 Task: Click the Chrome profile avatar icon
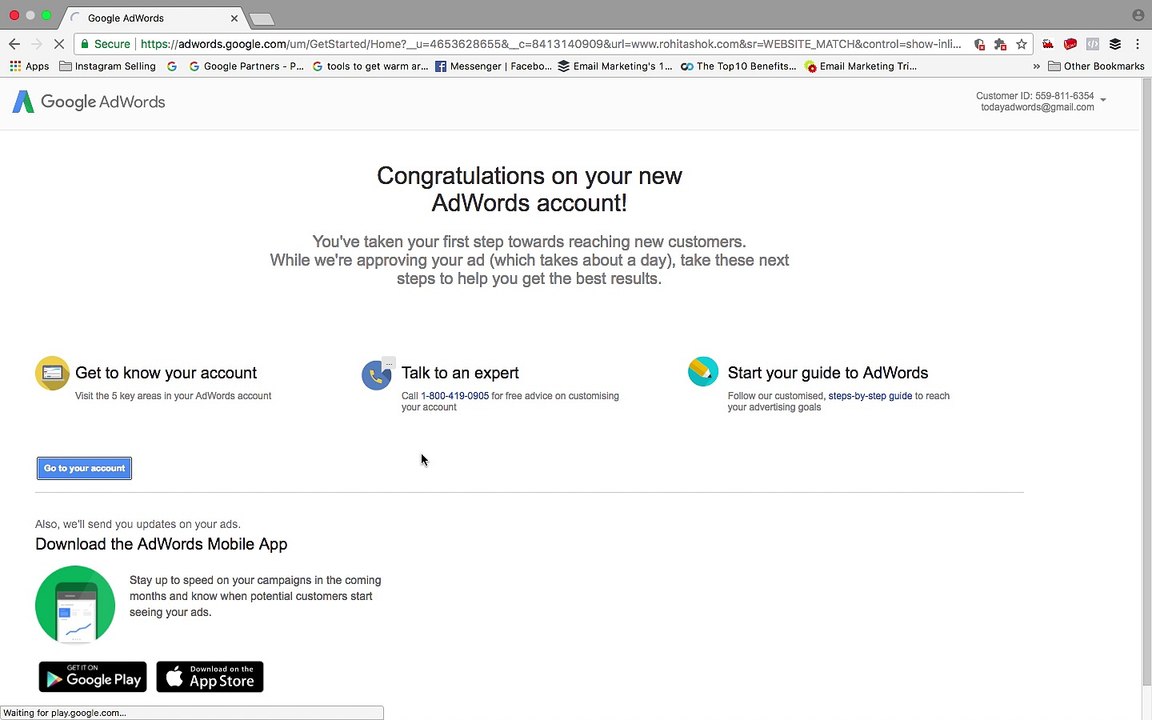pos(1138,15)
